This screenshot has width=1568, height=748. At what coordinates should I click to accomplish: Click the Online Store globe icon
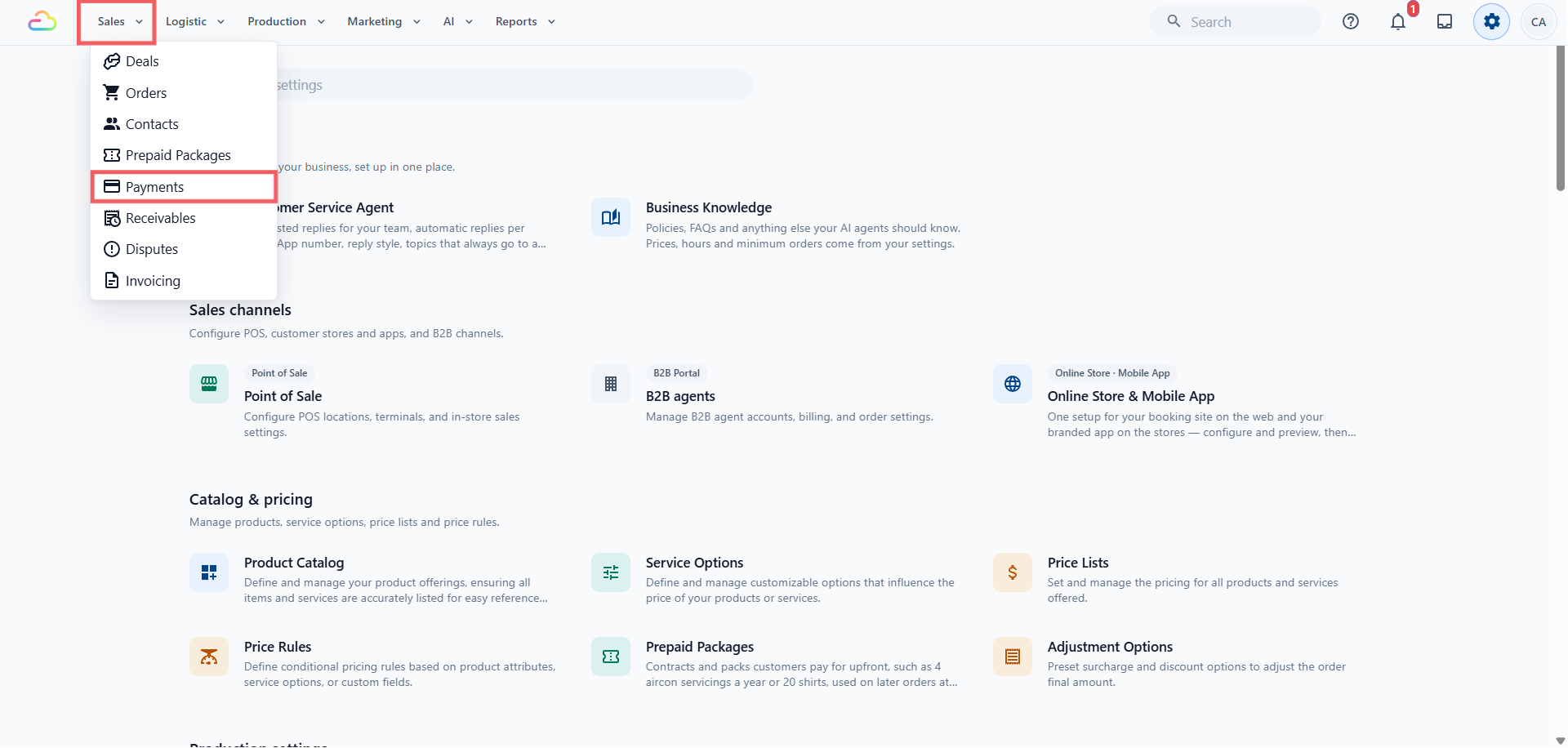tap(1013, 384)
